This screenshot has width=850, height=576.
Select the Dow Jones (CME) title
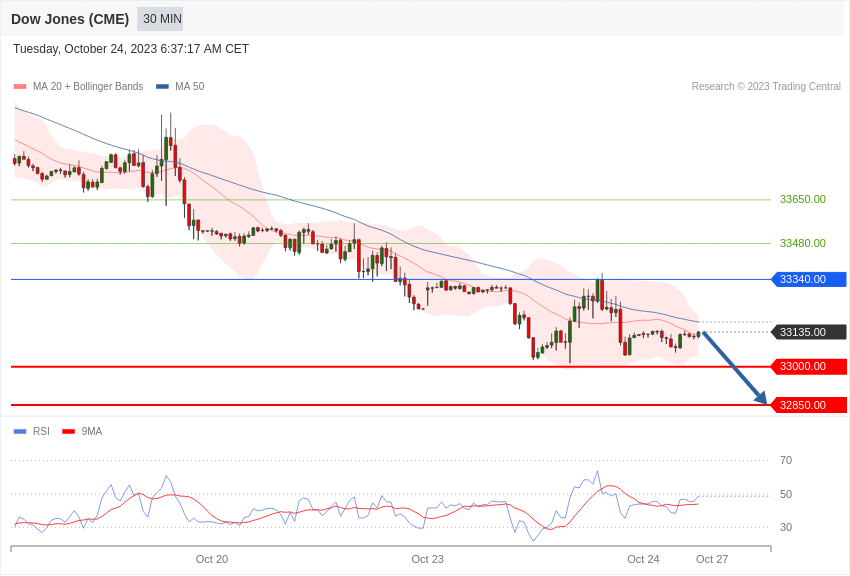point(70,20)
